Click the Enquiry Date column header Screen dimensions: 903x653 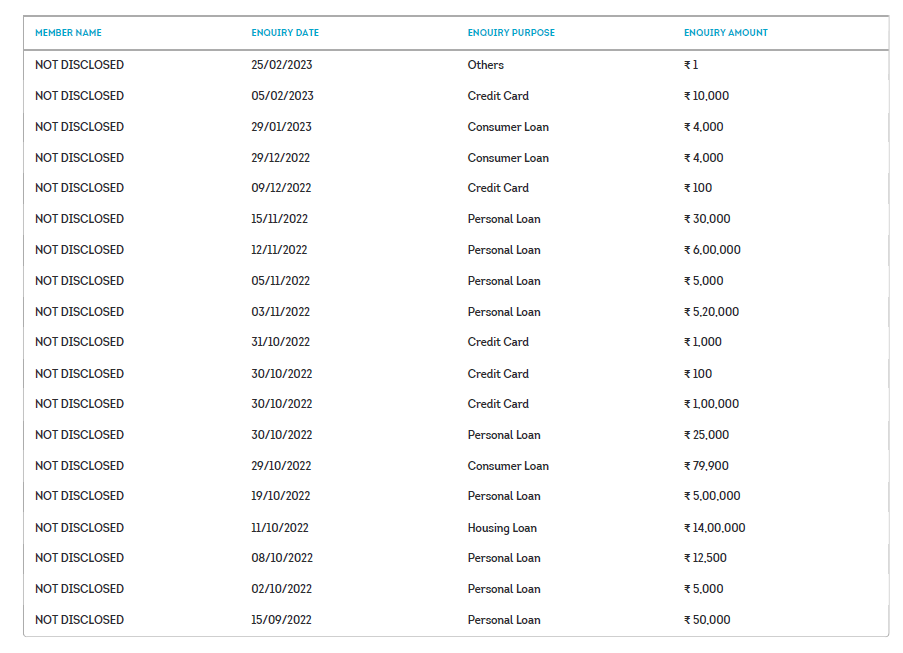pos(285,33)
